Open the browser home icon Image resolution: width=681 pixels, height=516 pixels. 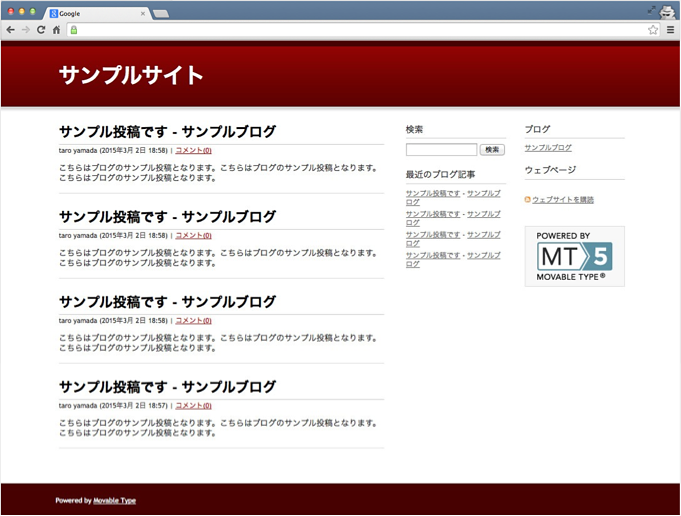(56, 30)
